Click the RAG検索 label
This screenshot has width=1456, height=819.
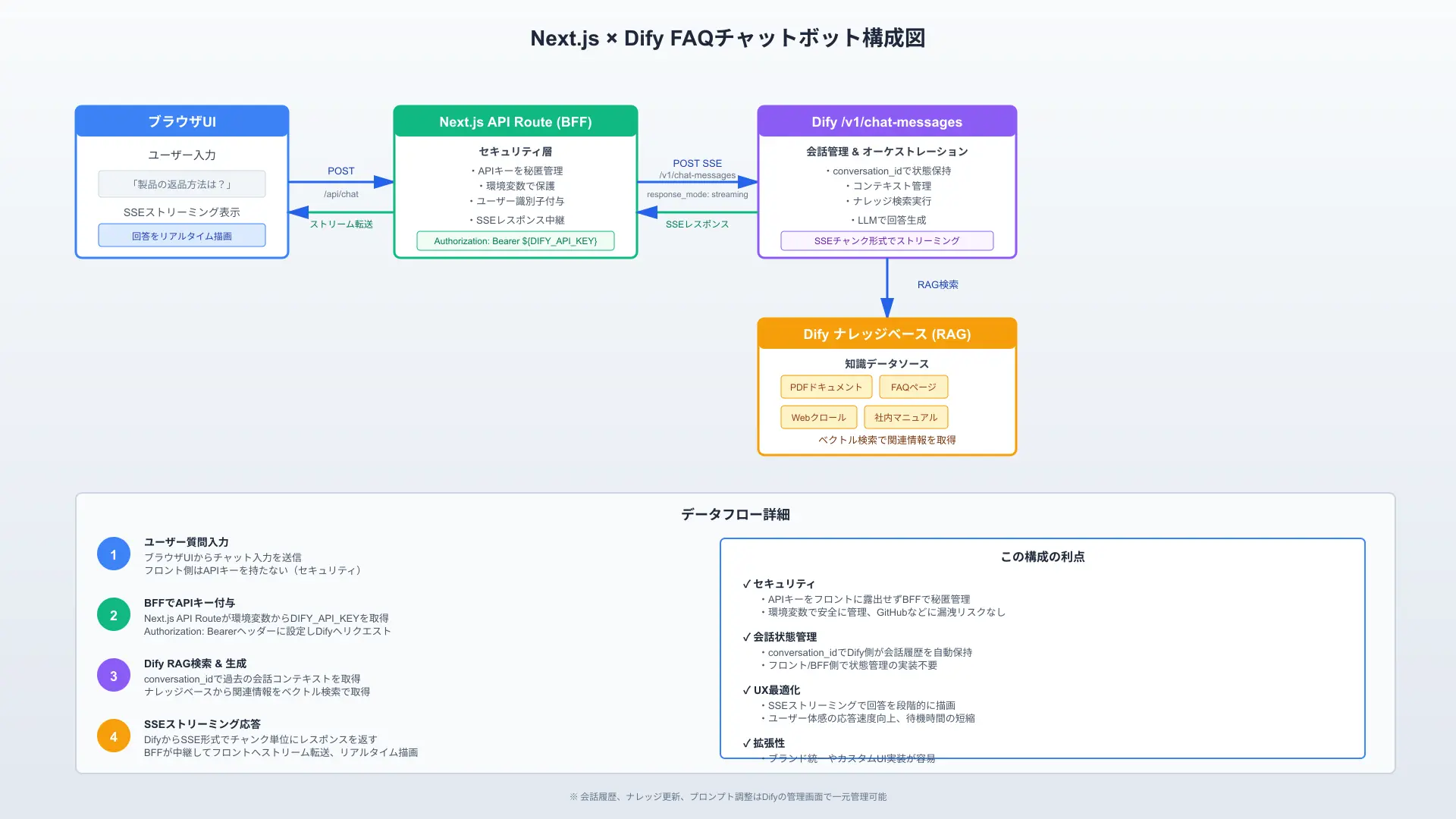click(x=938, y=285)
